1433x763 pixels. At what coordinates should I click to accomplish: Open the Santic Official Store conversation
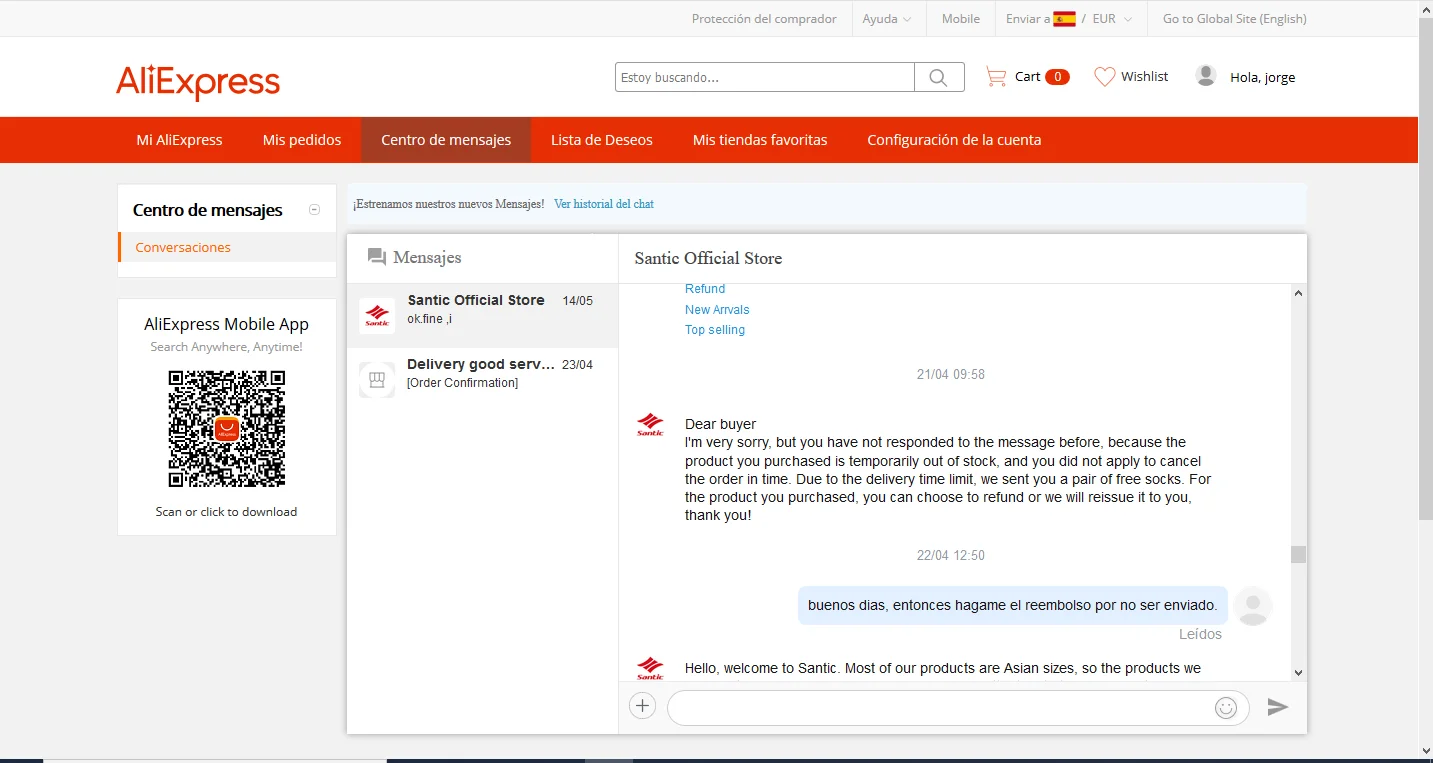482,316
